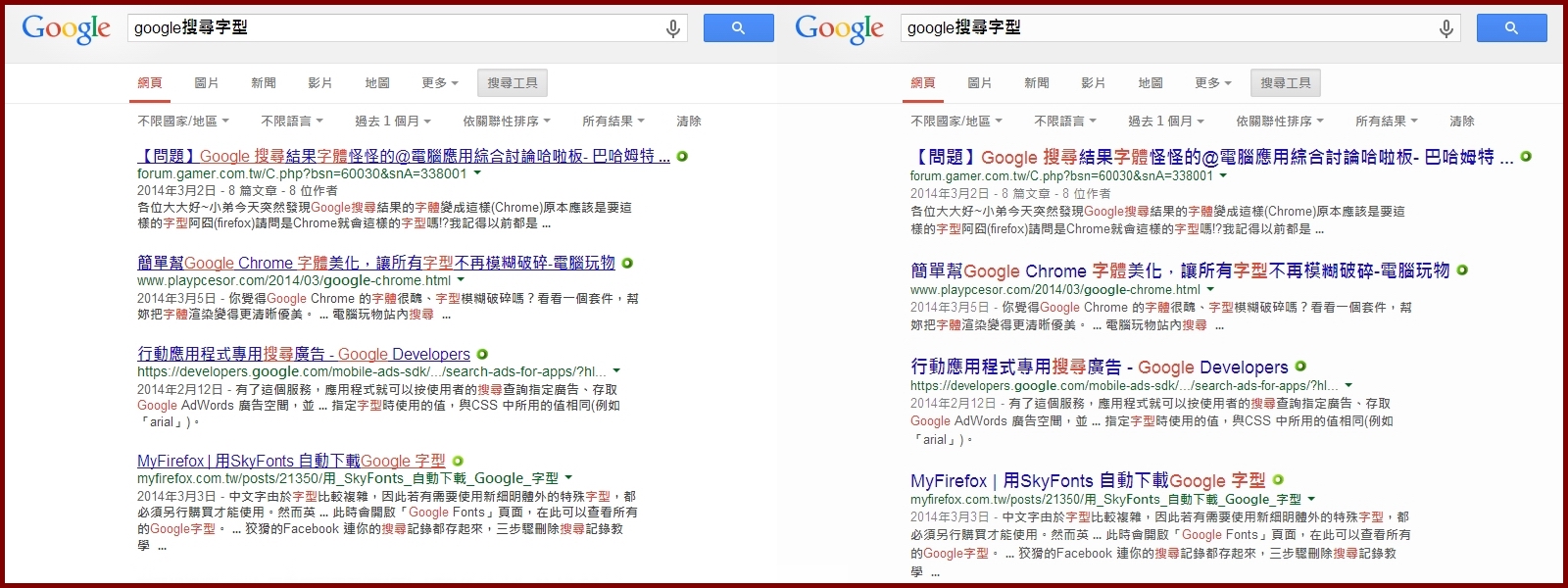This screenshot has width=1568, height=588.
Task: Click the Google logo in the left window
Action: pos(67,28)
